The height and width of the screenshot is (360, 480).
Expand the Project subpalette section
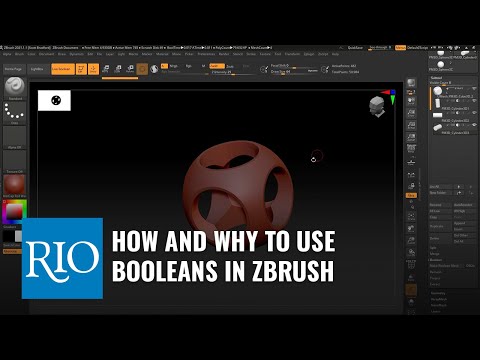(435, 278)
